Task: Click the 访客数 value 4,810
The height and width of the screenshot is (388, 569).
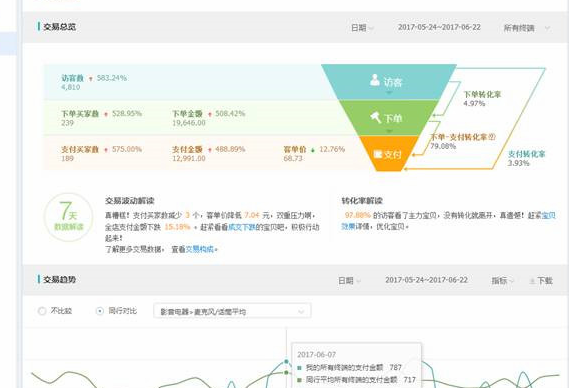Action: (71, 87)
